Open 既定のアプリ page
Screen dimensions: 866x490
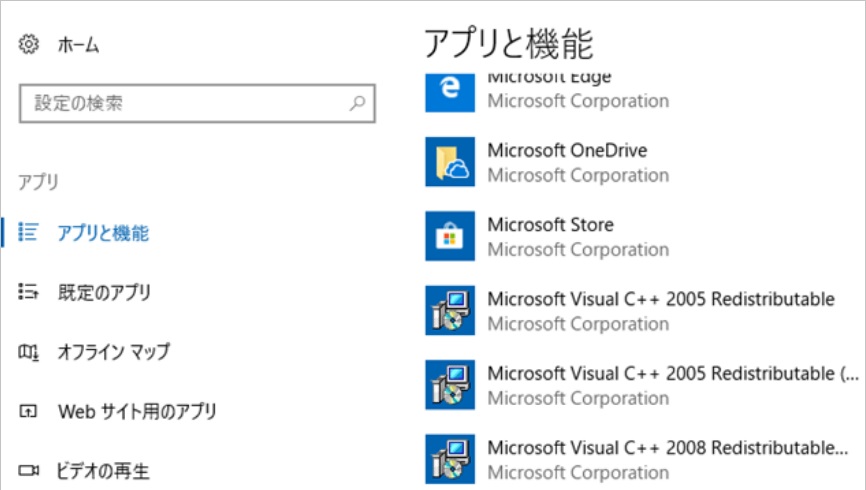(x=104, y=292)
